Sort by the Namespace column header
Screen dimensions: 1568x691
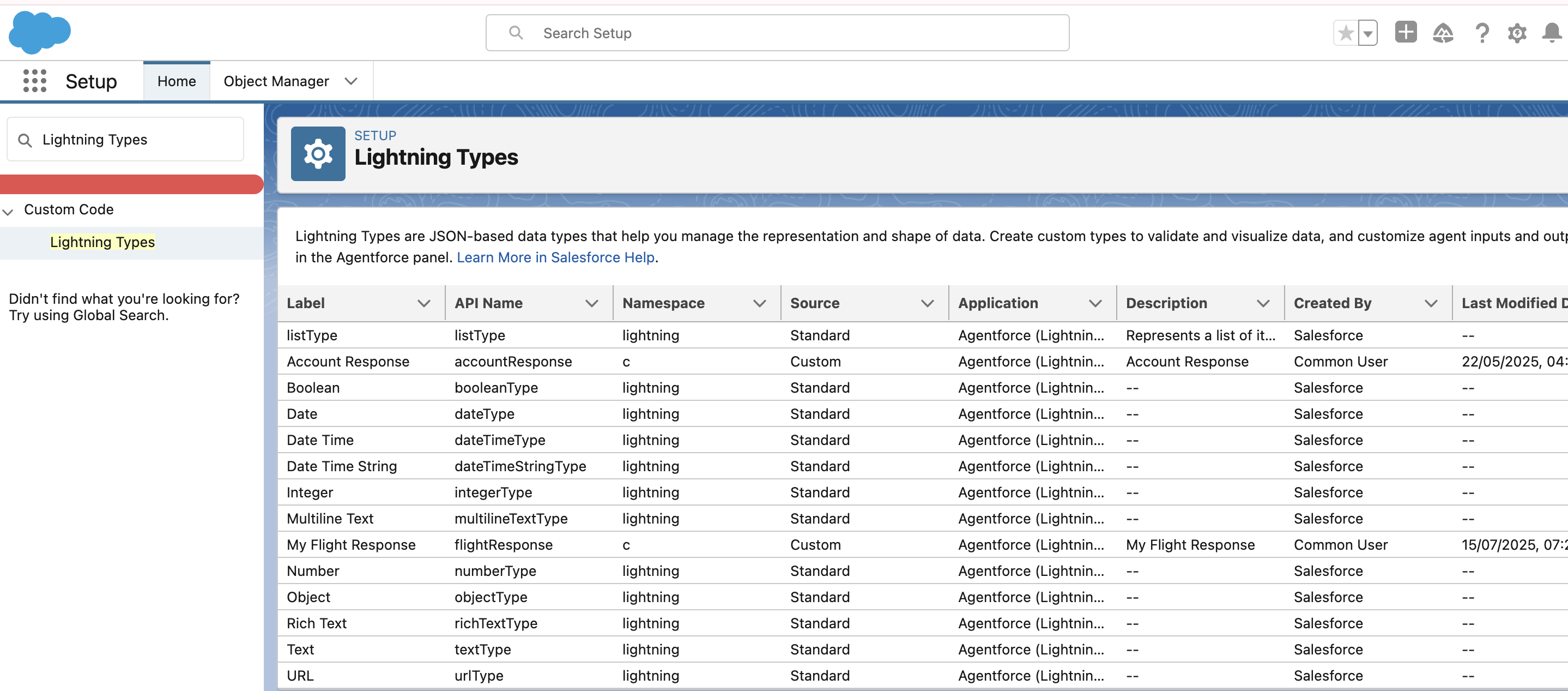tap(663, 303)
